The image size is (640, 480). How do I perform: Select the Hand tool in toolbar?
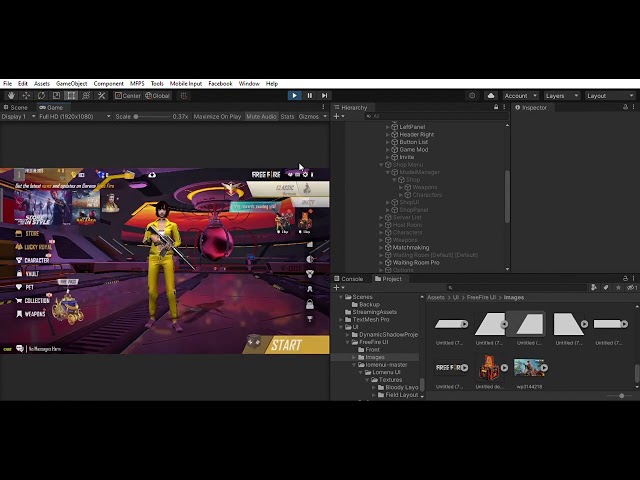click(x=11, y=96)
